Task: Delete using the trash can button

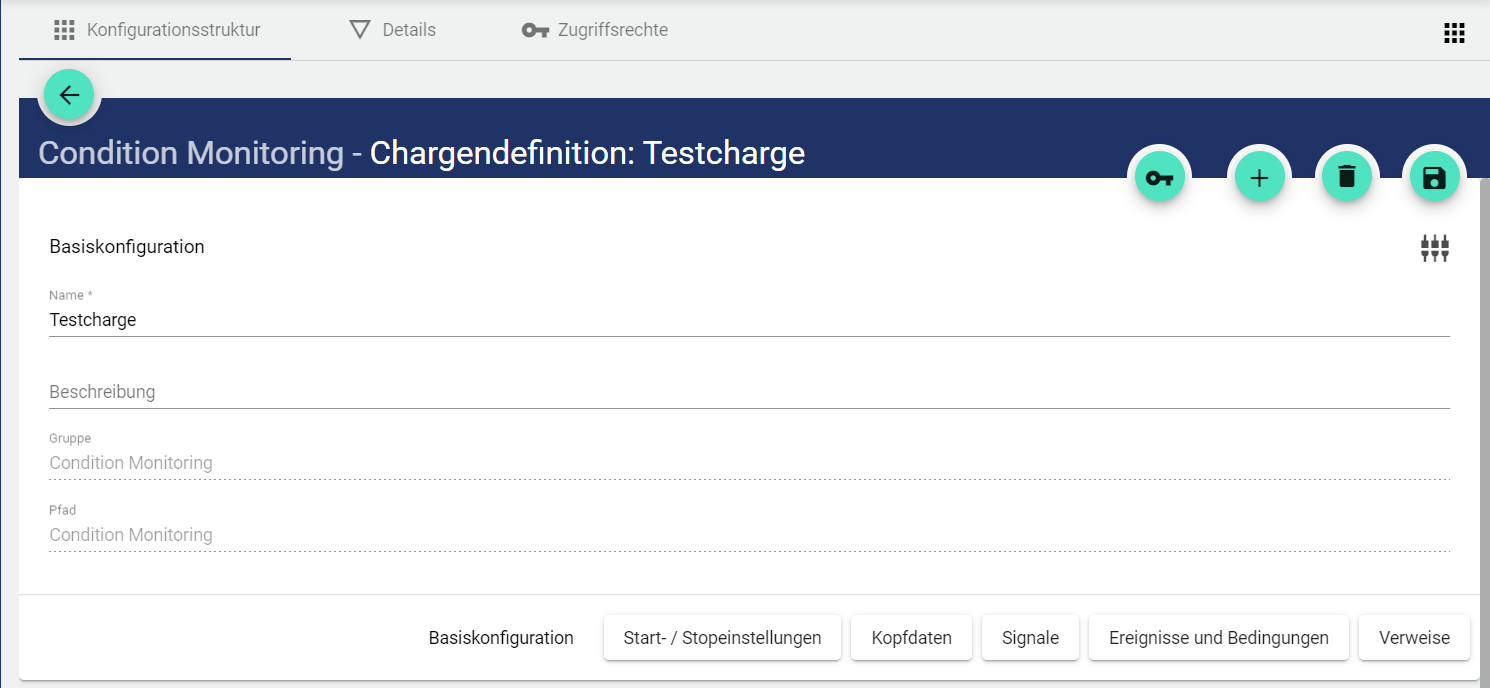Action: (x=1347, y=178)
